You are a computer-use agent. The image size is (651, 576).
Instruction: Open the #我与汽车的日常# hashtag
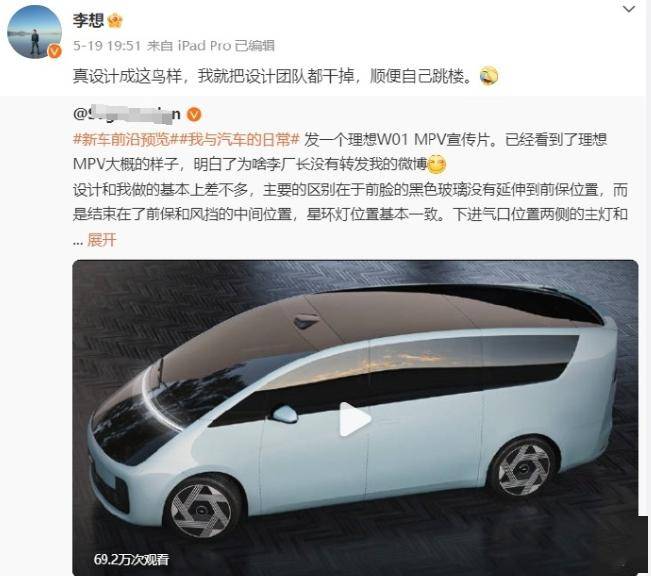click(235, 140)
